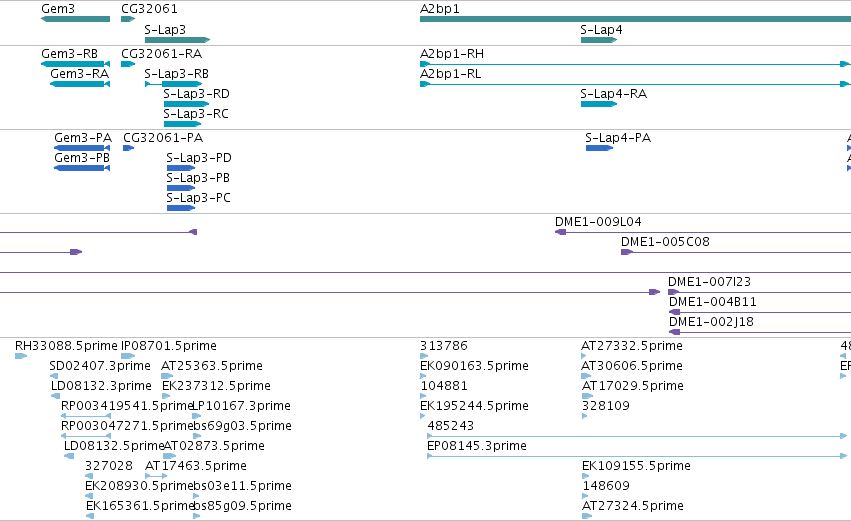The width and height of the screenshot is (851, 521).
Task: Select the 485243 EST alignment line
Action: pos(637,436)
